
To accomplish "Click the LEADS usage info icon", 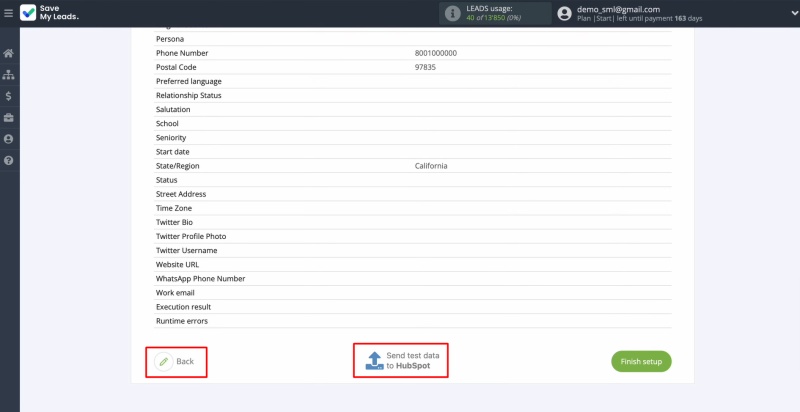I will click(x=453, y=13).
